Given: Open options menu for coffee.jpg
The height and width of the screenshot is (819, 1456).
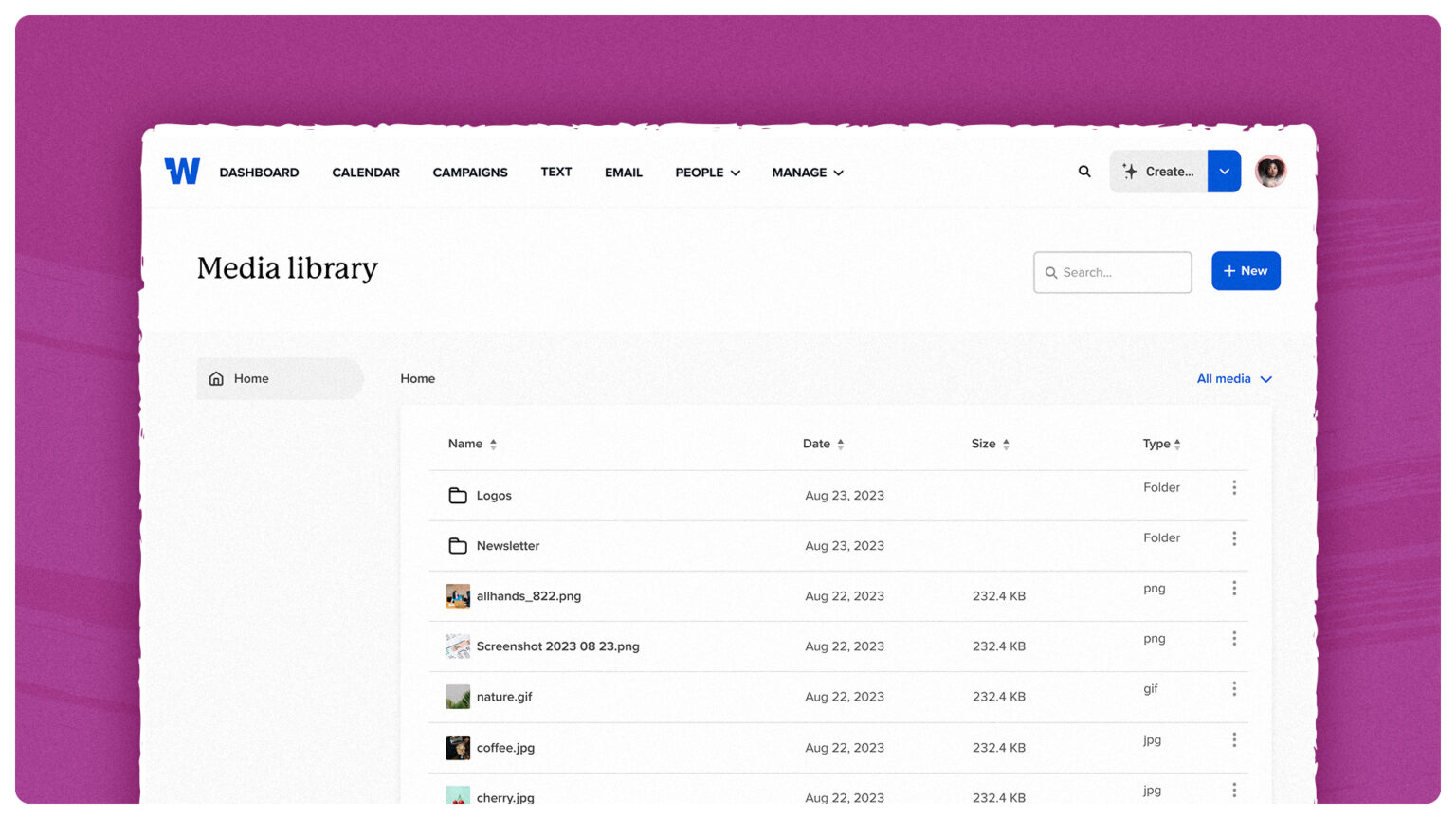Looking at the screenshot, I should pos(1234,739).
